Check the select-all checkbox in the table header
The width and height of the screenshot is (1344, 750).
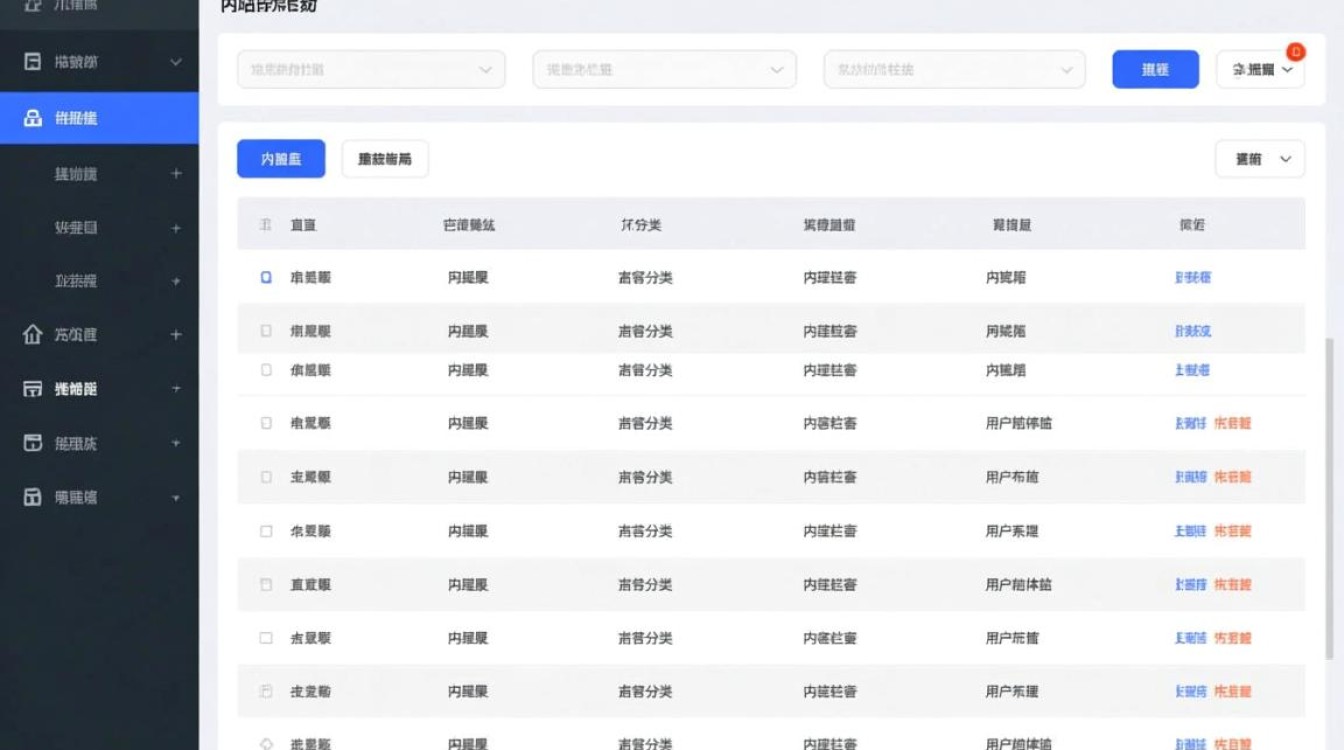coord(265,224)
